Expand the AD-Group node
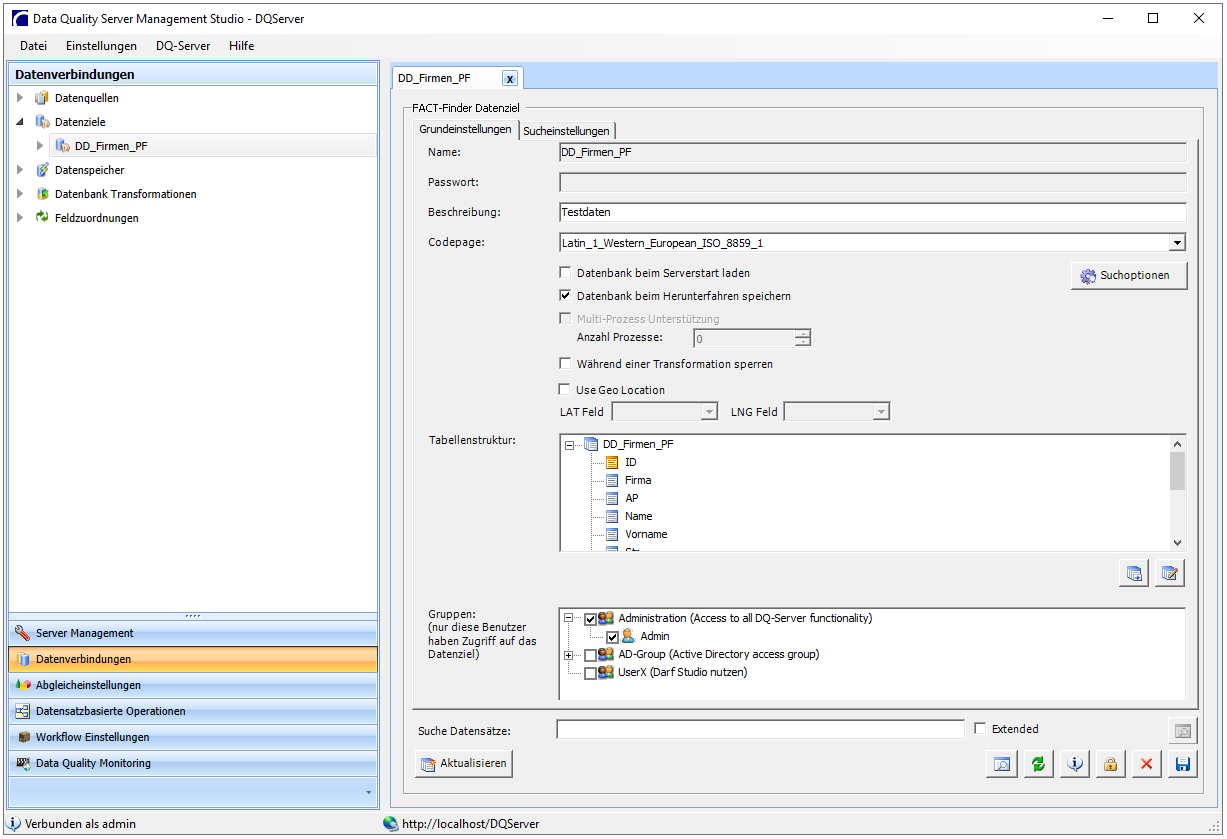This screenshot has height=839, width=1227. [570, 655]
